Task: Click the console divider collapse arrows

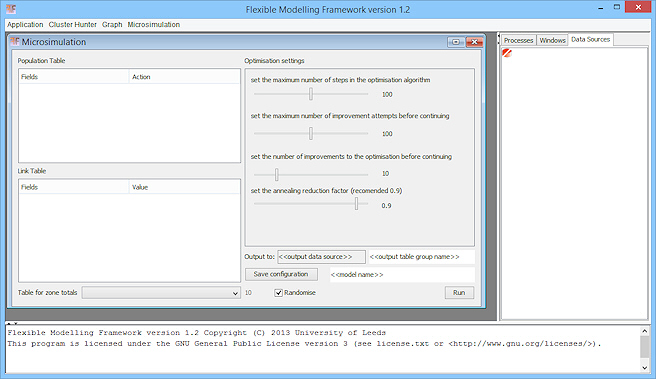Action: click(x=13, y=323)
